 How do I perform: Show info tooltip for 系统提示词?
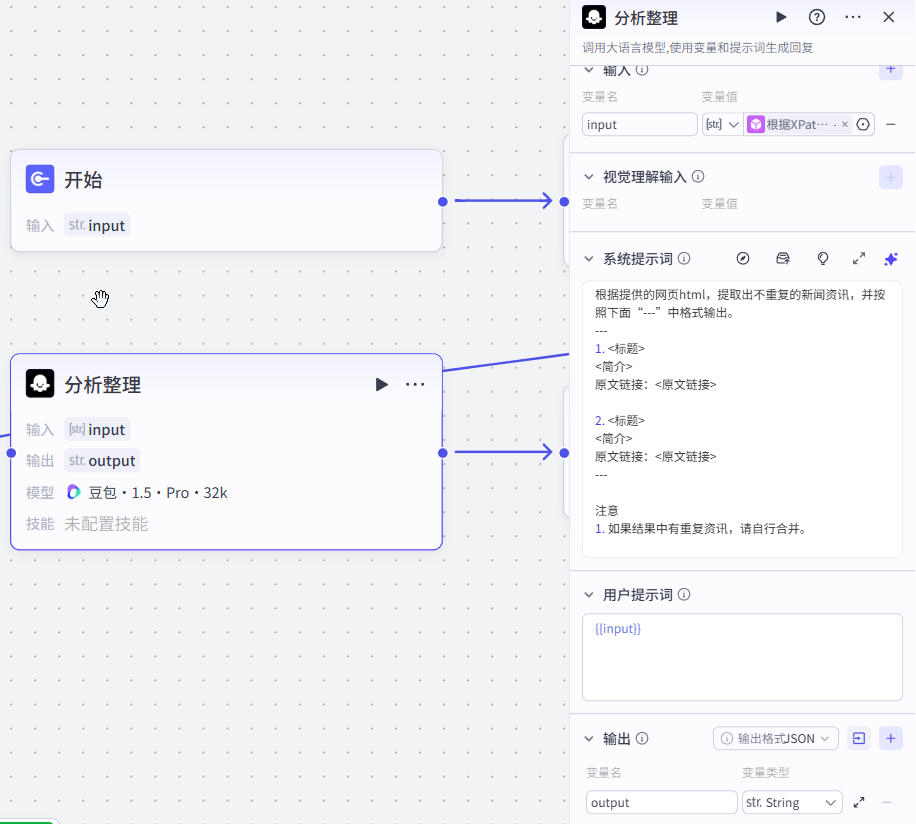point(684,258)
